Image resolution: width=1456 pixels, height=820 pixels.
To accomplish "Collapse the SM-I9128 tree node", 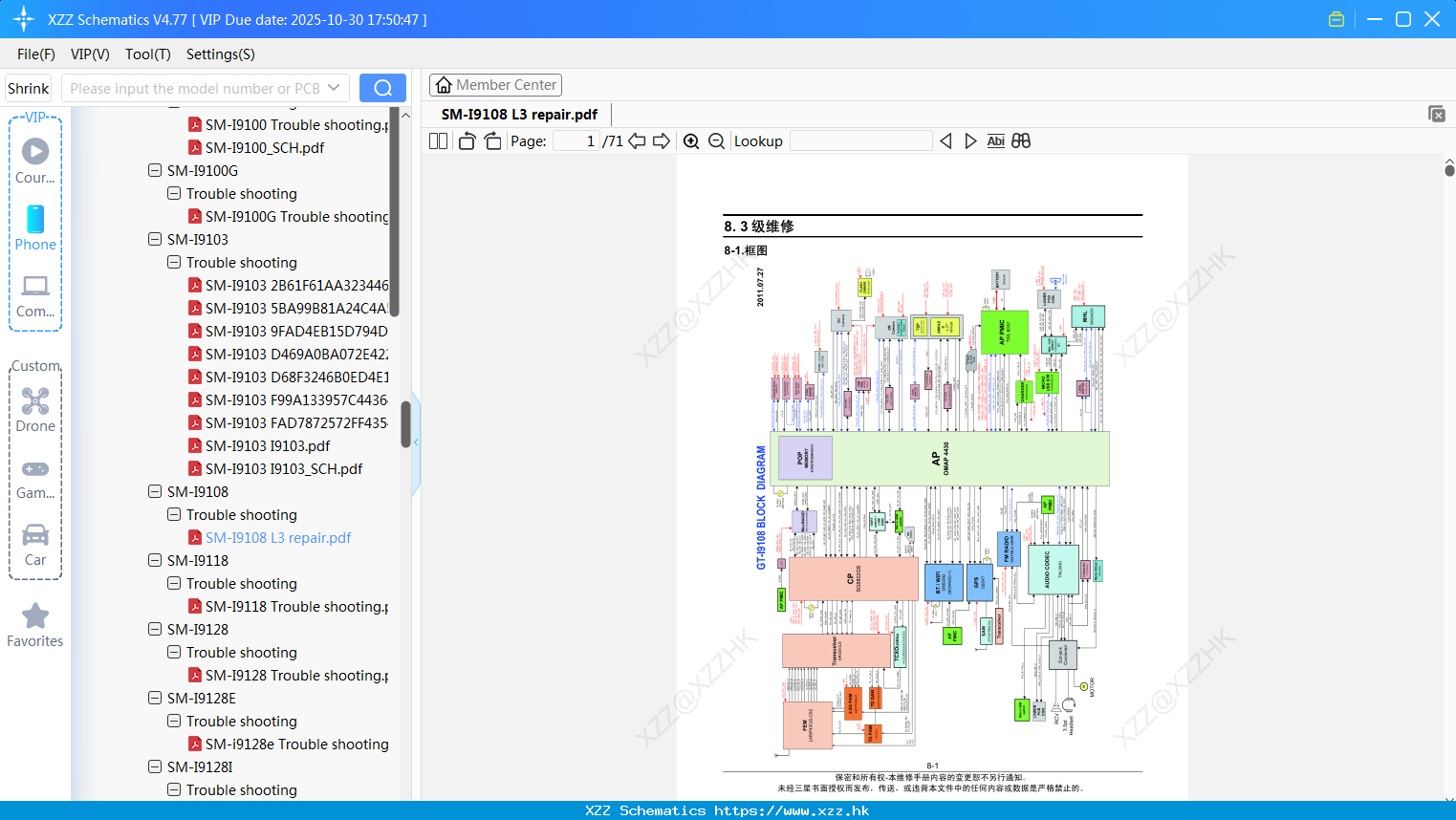I will click(x=155, y=630).
